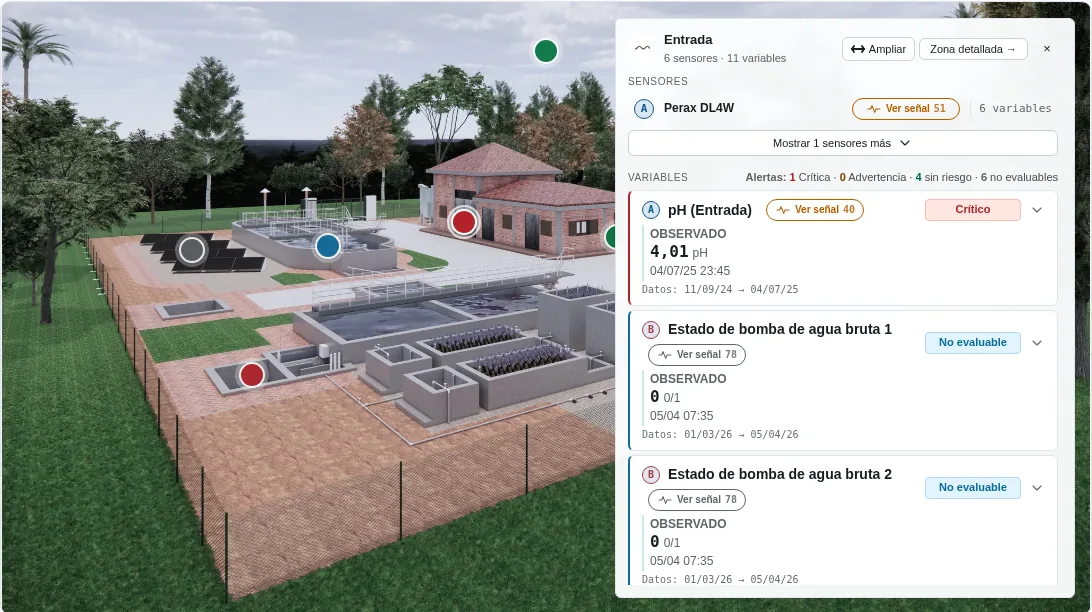Click the Crítico status badge
1092x612 pixels.
click(x=973, y=210)
